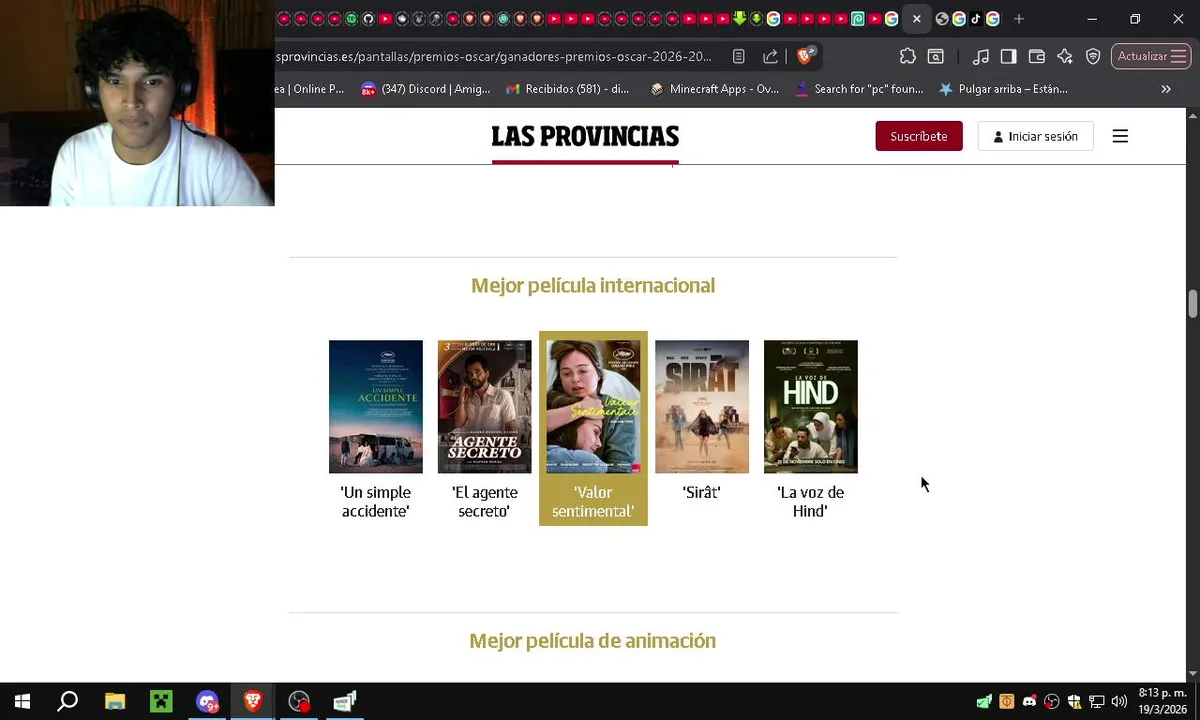This screenshot has width=1200, height=720.
Task: Open a new browser tab with plus
Action: click(x=1019, y=19)
